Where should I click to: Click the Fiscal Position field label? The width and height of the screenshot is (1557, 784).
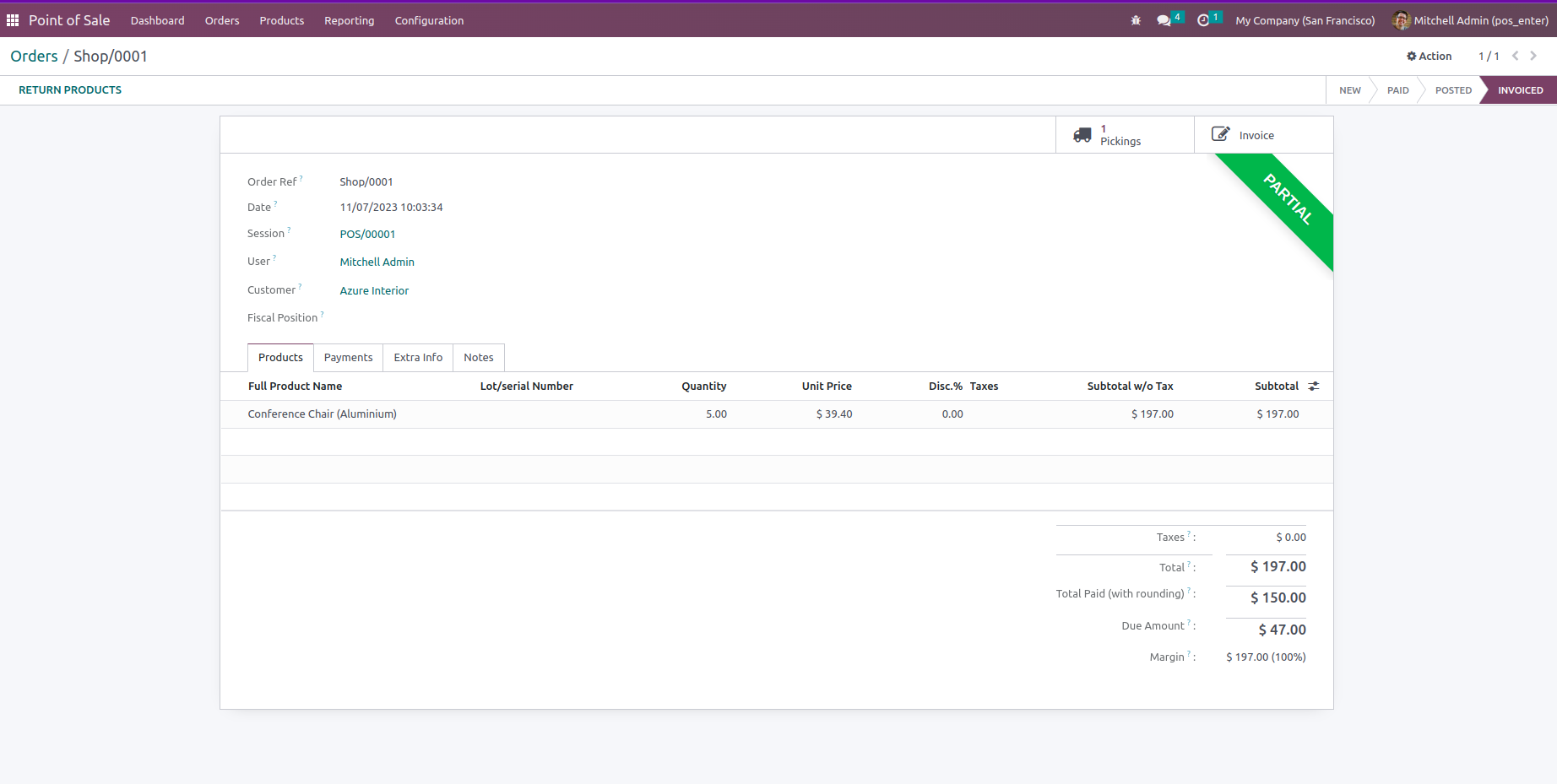pos(283,318)
